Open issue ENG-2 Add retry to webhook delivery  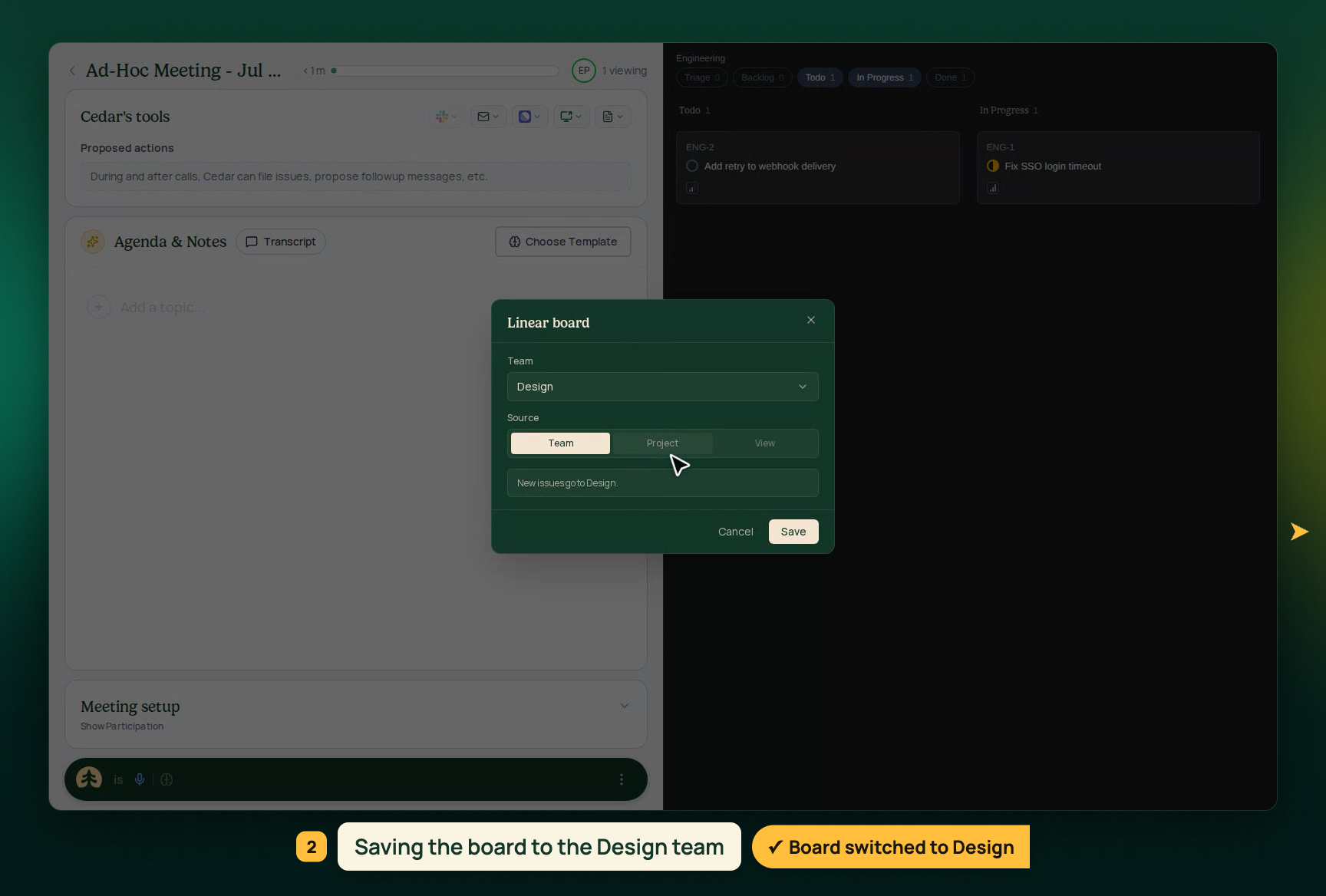pyautogui.click(x=817, y=167)
